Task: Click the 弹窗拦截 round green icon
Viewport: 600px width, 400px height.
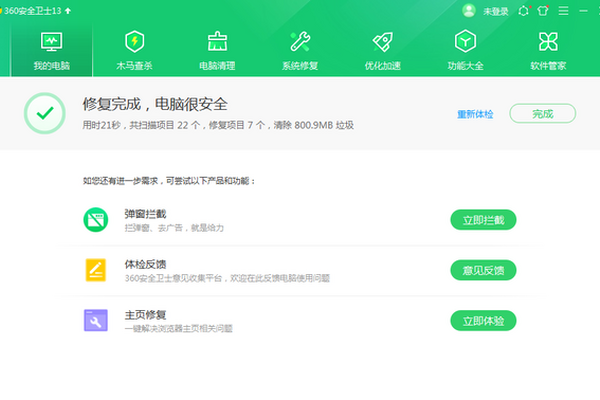Action: pos(96,220)
